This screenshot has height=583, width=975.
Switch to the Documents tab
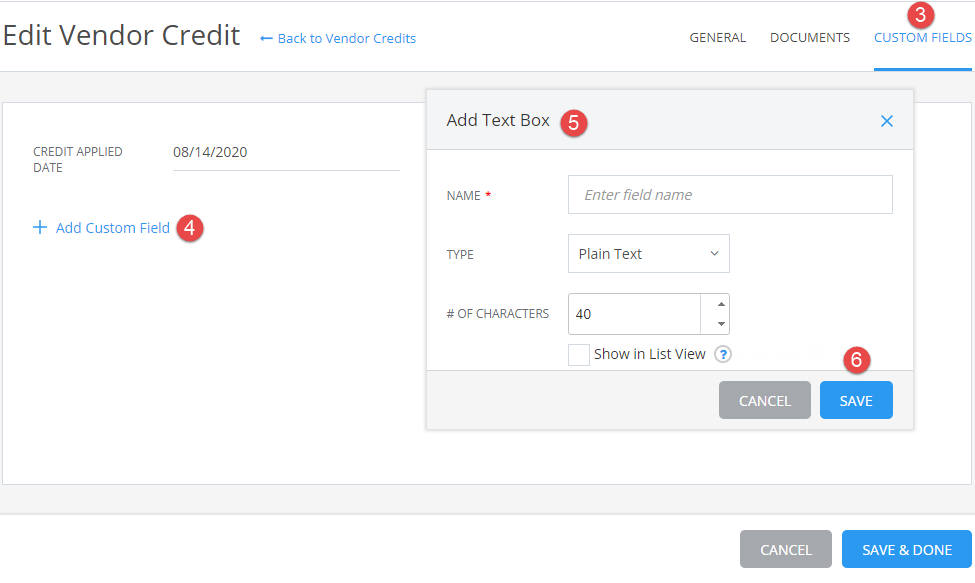[810, 38]
